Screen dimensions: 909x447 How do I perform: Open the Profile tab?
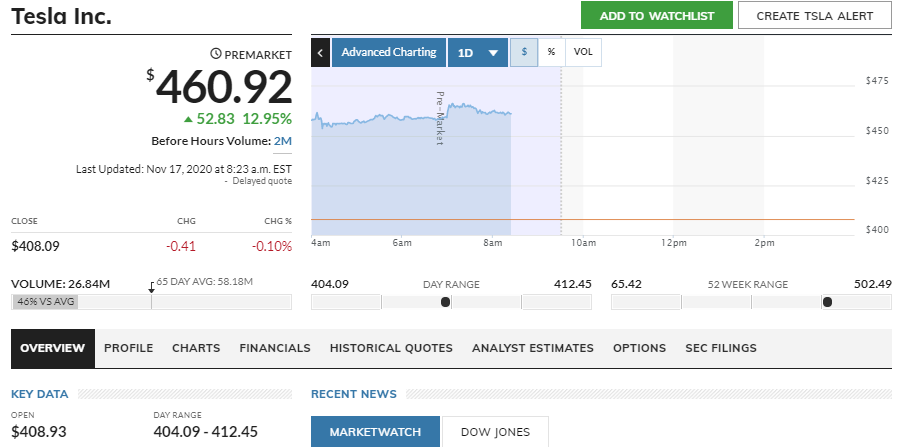128,348
